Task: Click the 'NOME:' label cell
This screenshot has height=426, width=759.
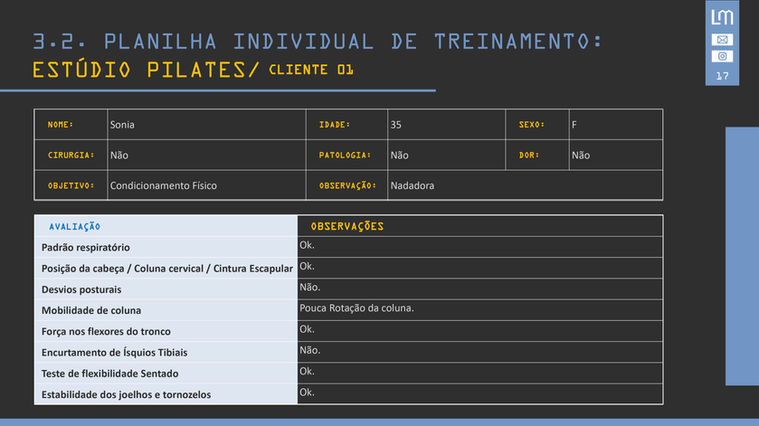Action: point(71,125)
